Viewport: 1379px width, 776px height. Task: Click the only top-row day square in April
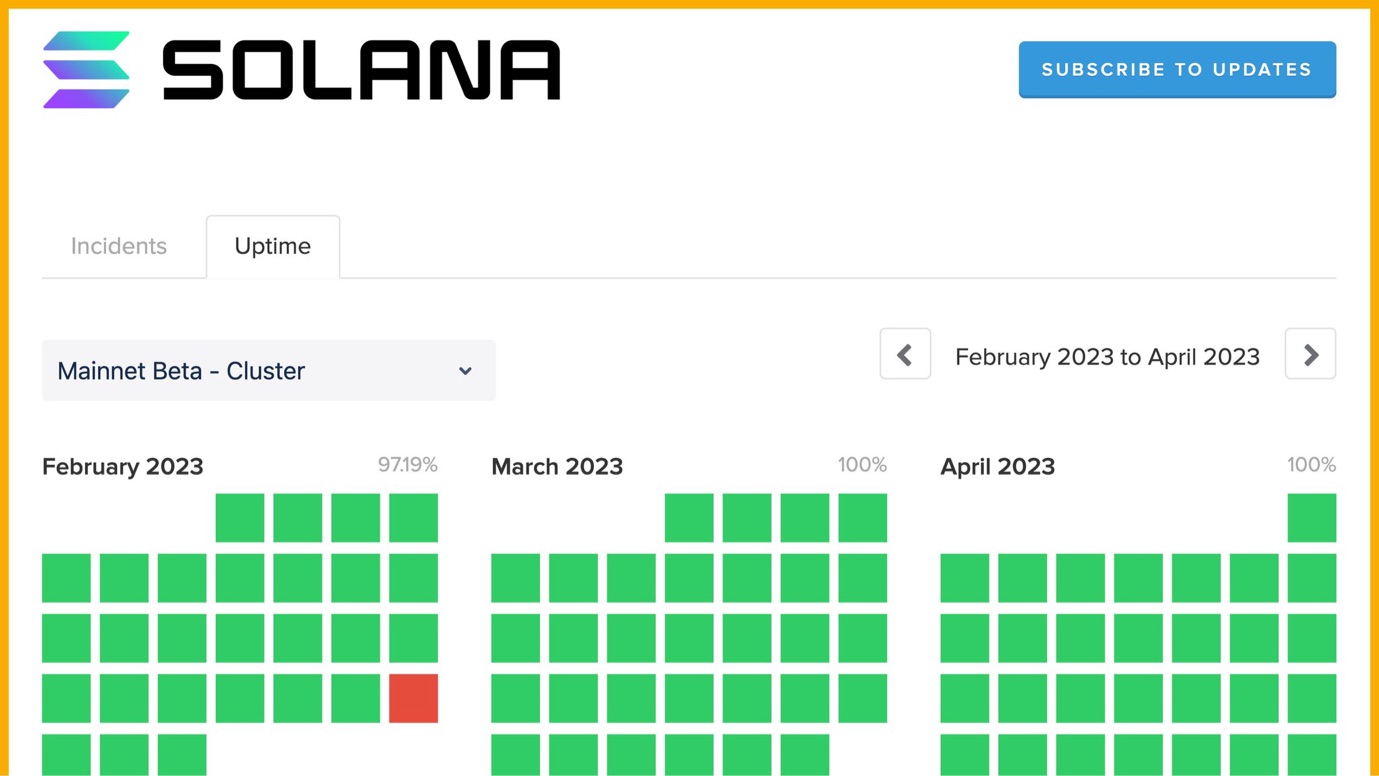click(x=1311, y=518)
